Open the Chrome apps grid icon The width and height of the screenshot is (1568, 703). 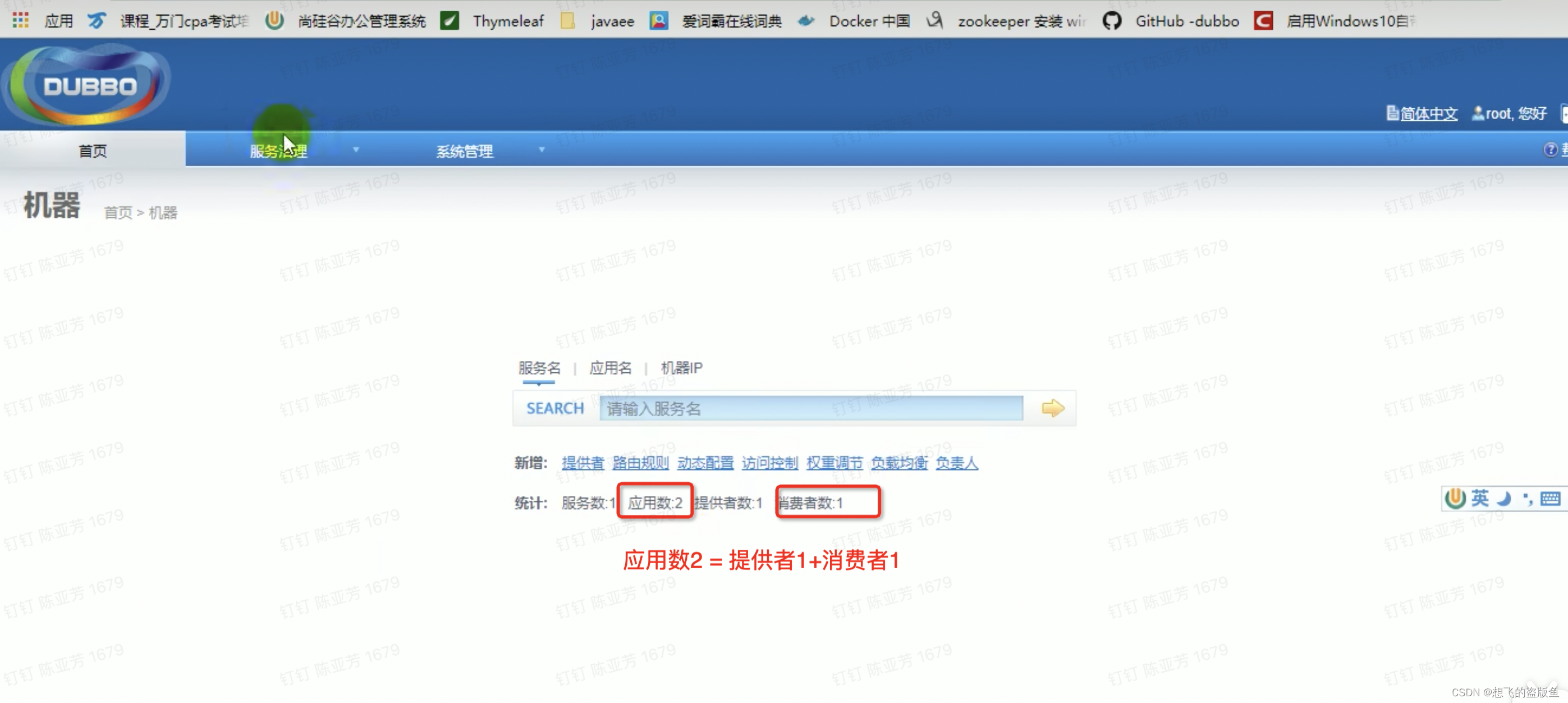tap(21, 21)
